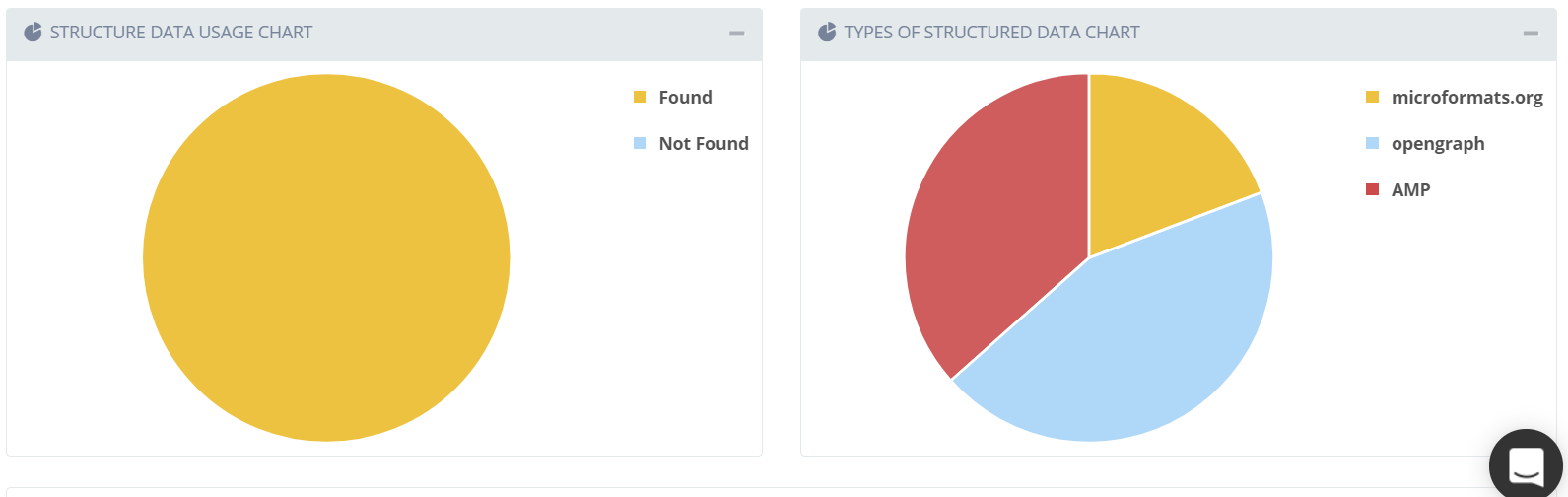Open the chat support widget
The height and width of the screenshot is (497, 1568).
tap(1526, 464)
